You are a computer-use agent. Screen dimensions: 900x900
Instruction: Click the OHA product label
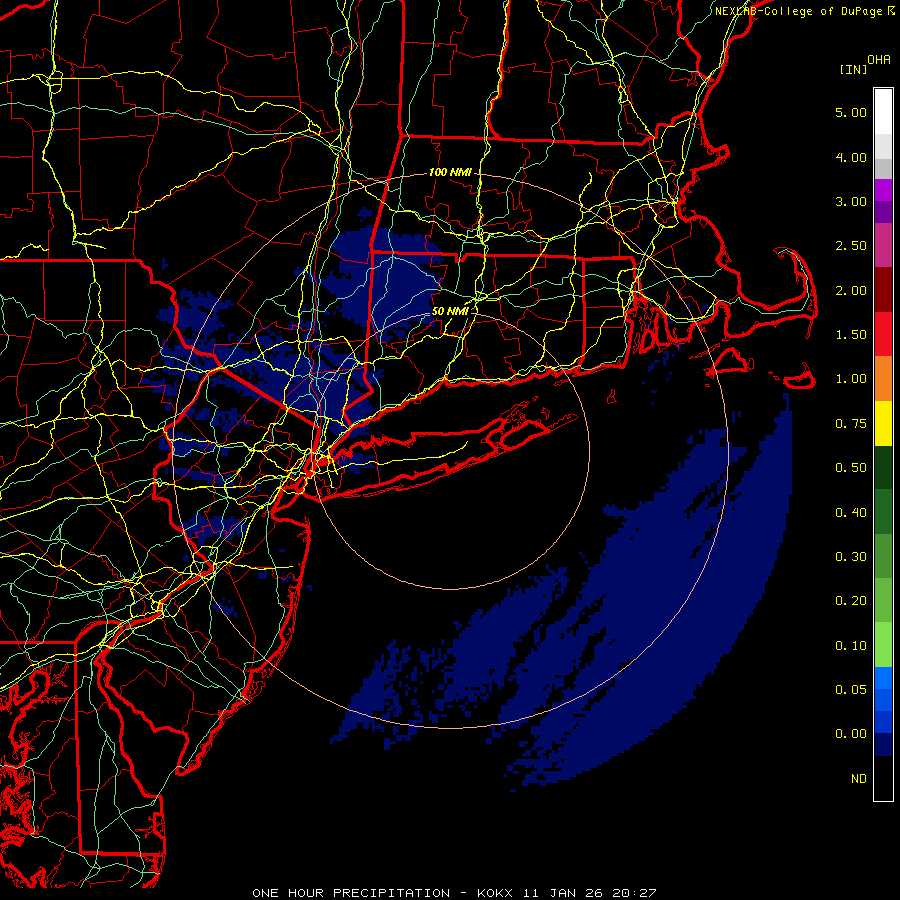[879, 60]
